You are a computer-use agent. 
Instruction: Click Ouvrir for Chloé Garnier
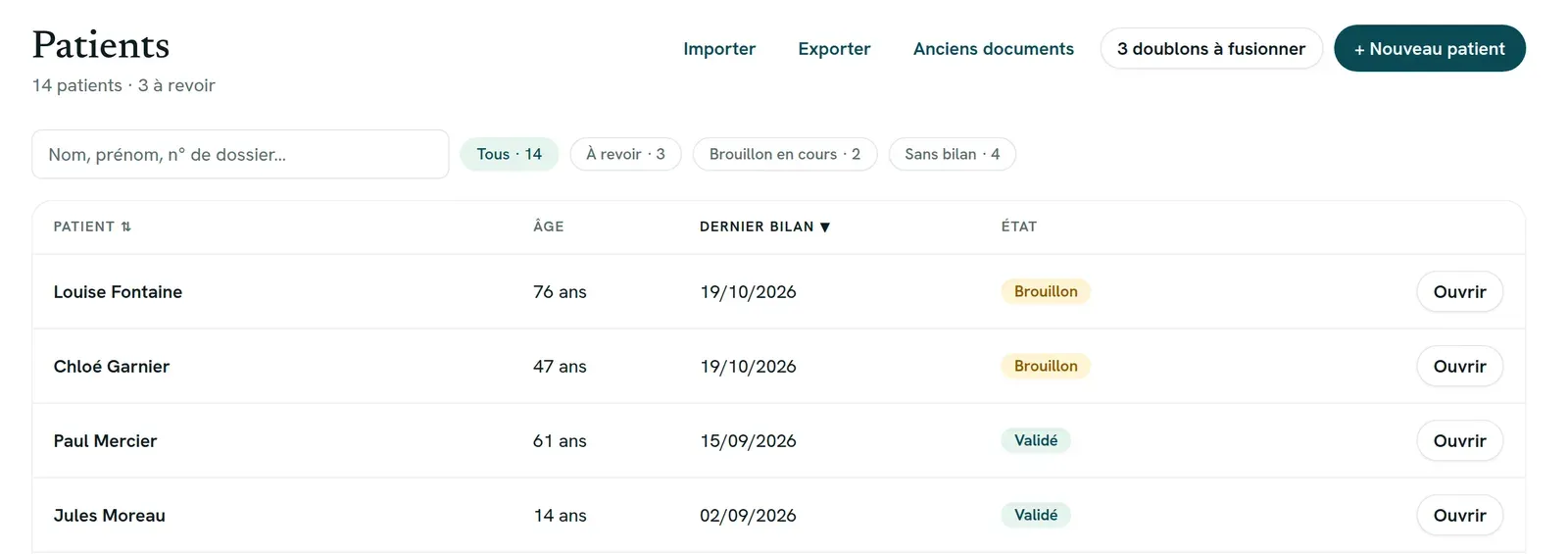click(1460, 366)
